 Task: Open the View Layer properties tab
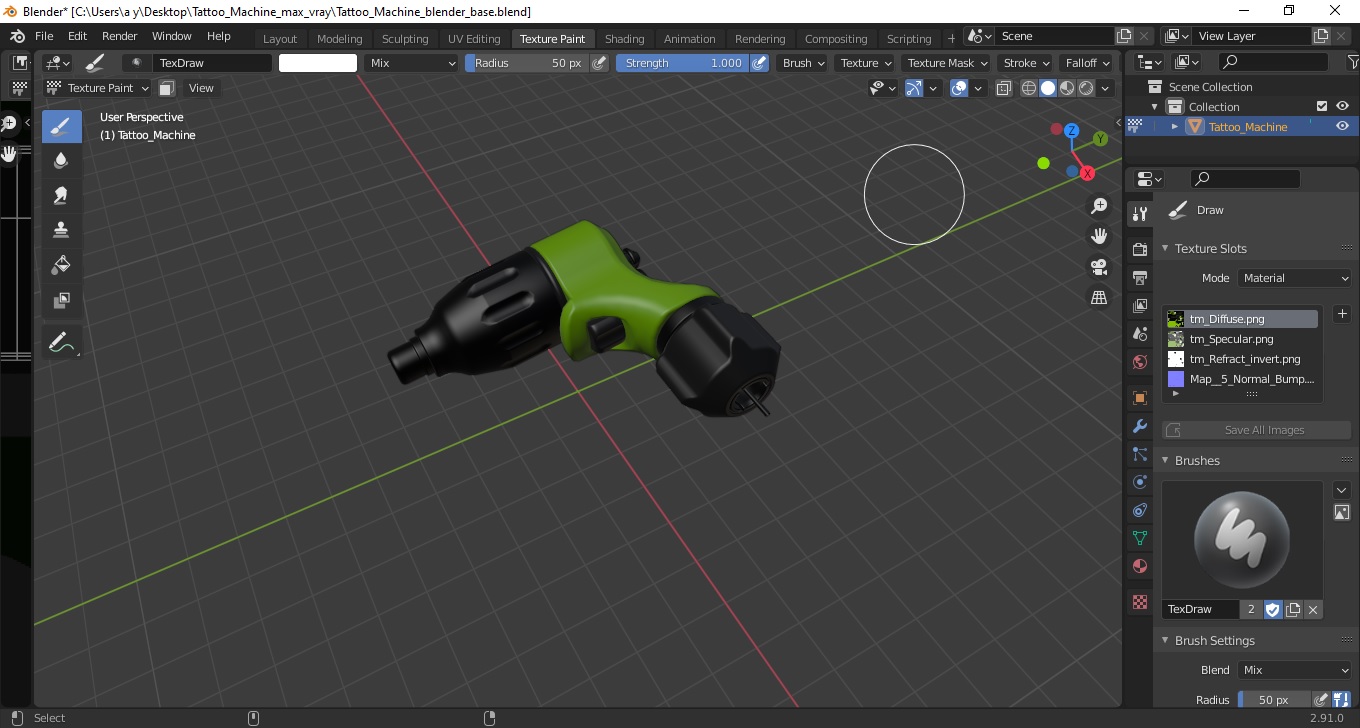pos(1139,306)
